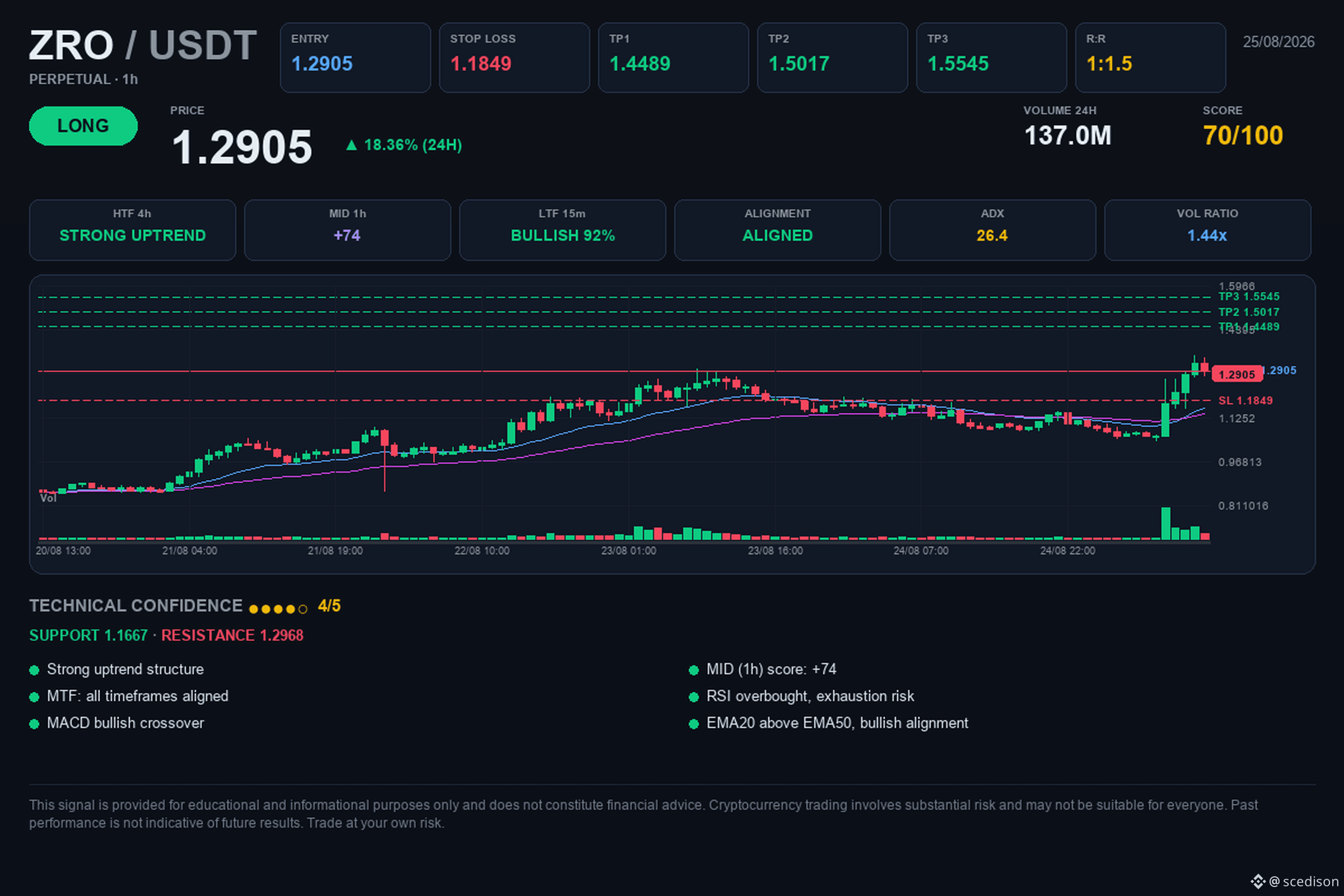The height and width of the screenshot is (896, 1344).
Task: Open the TP2 card showing 1.5017
Action: [832, 58]
